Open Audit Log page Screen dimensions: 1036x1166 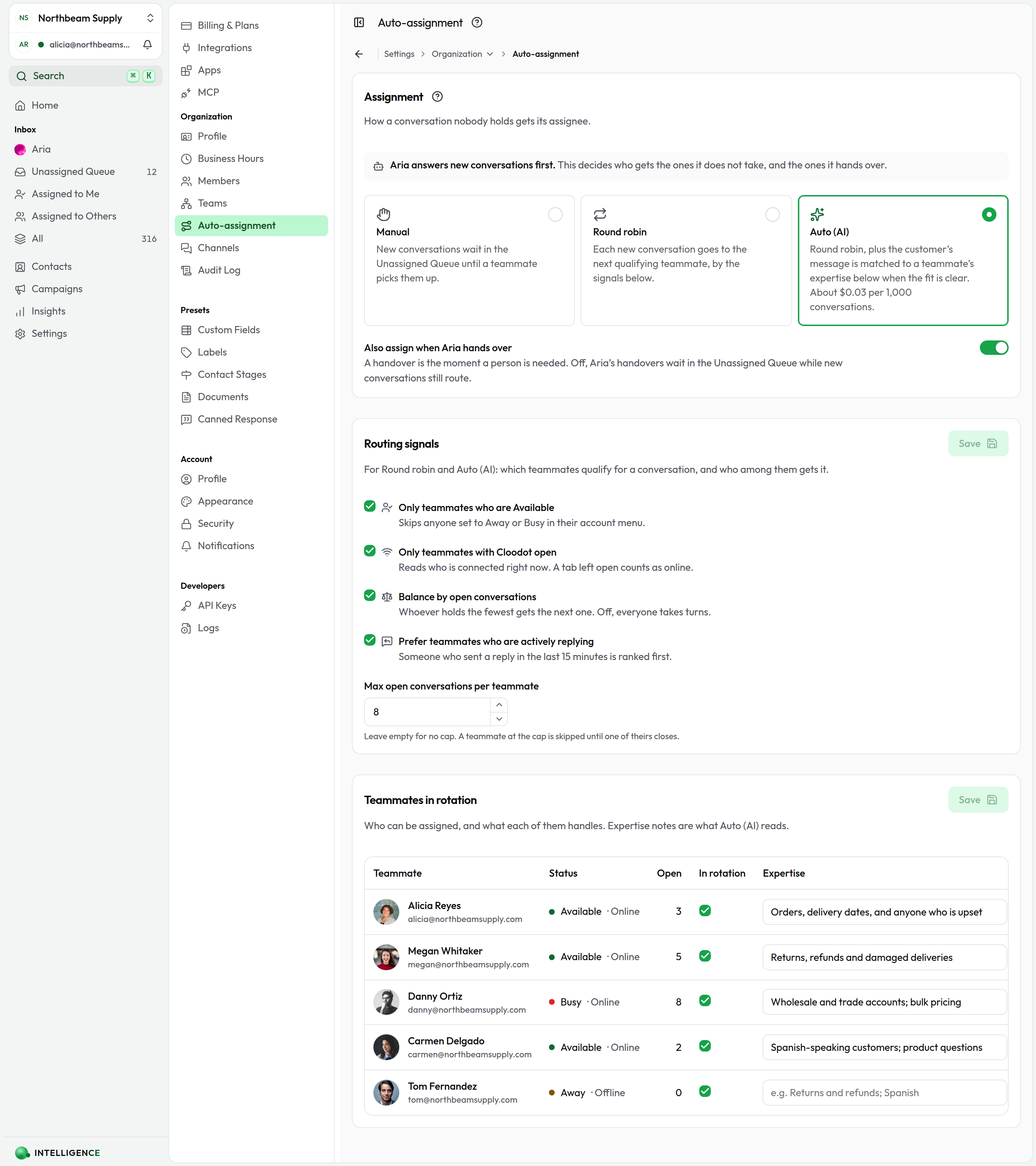[251, 270]
